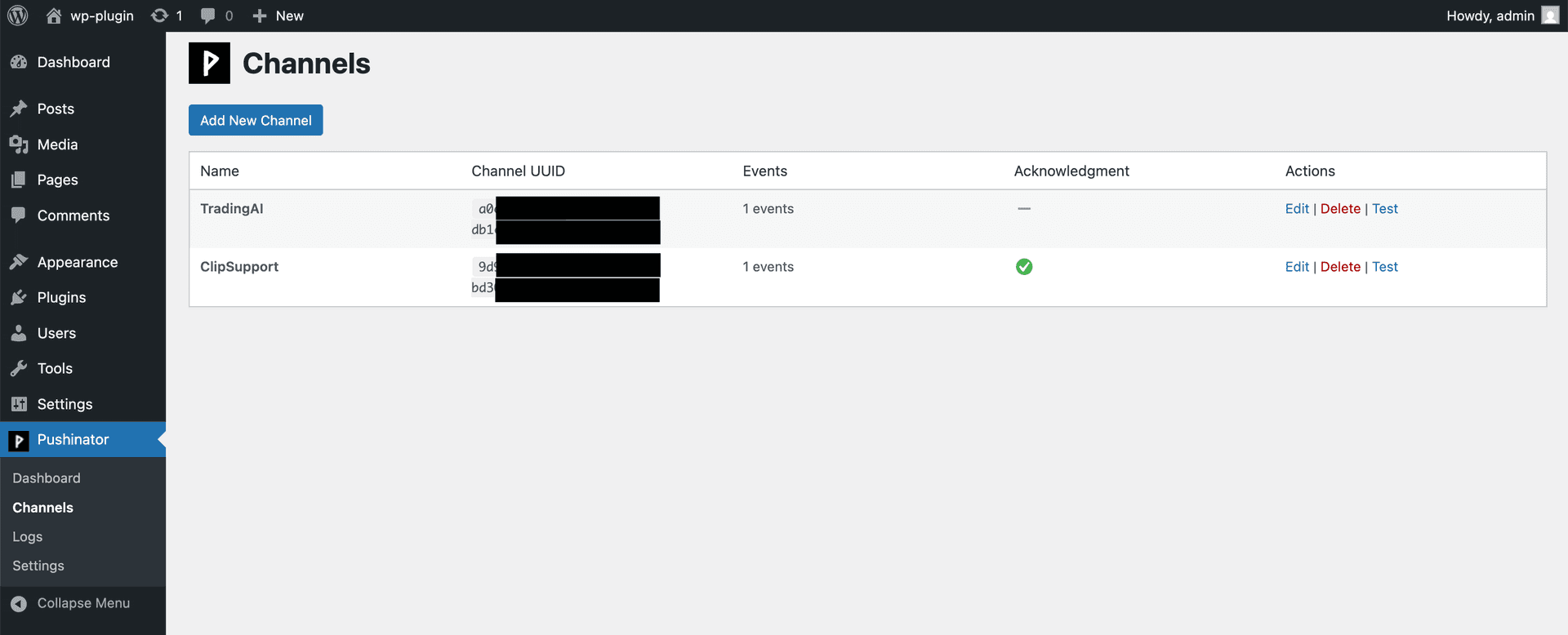
Task: Test the TradingAI channel
Action: point(1385,209)
